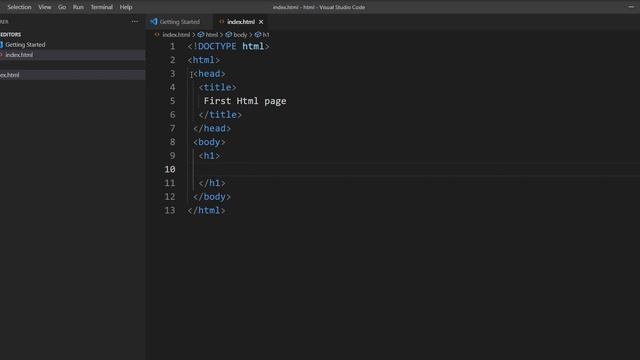Click the opening <h1> tag
640x360 pixels.
click(209, 156)
